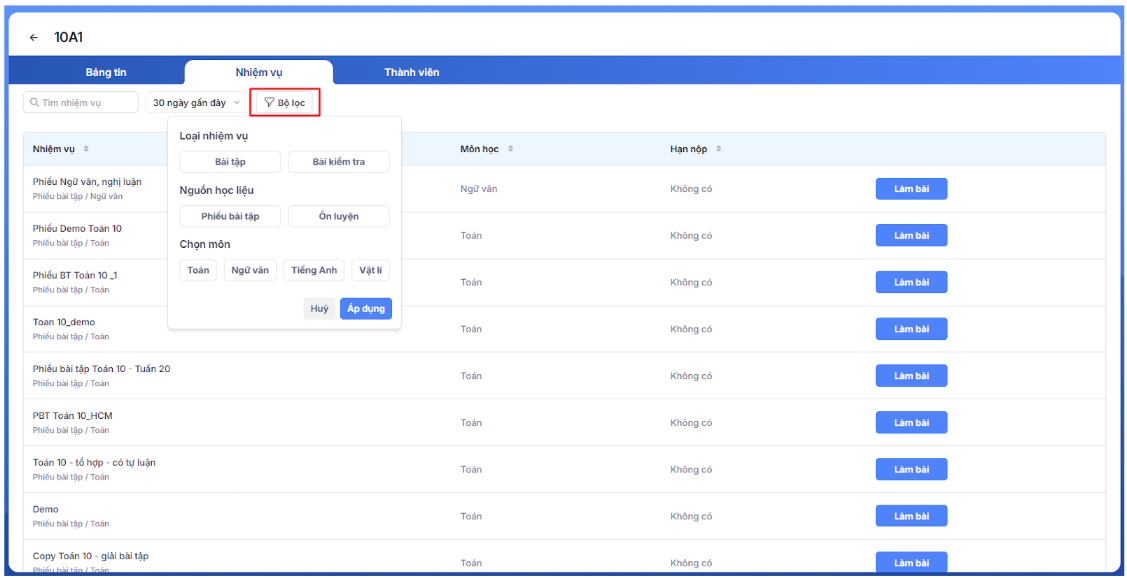Open the 30 ngày gần đây dropdown
1127x578 pixels.
(x=196, y=103)
